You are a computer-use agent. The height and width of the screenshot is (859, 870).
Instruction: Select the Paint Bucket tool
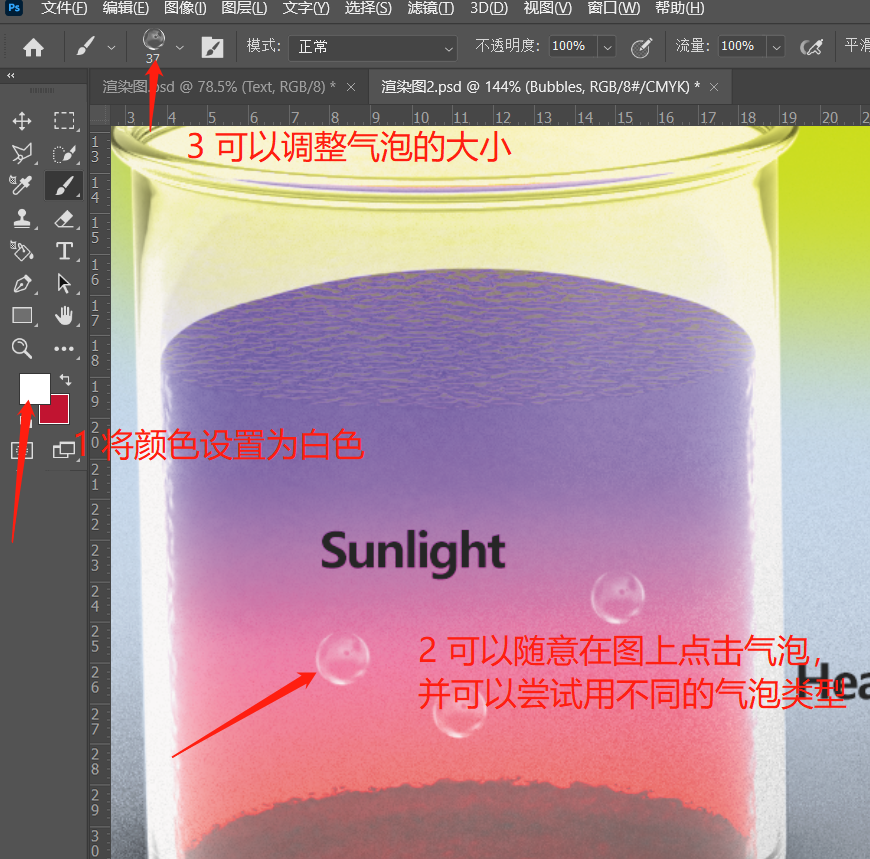coord(22,251)
